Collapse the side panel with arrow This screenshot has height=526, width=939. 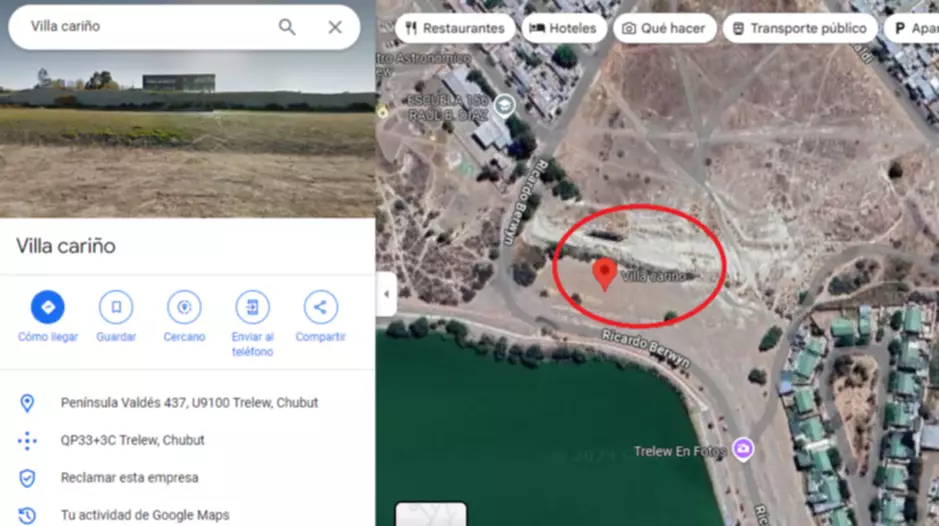386,294
